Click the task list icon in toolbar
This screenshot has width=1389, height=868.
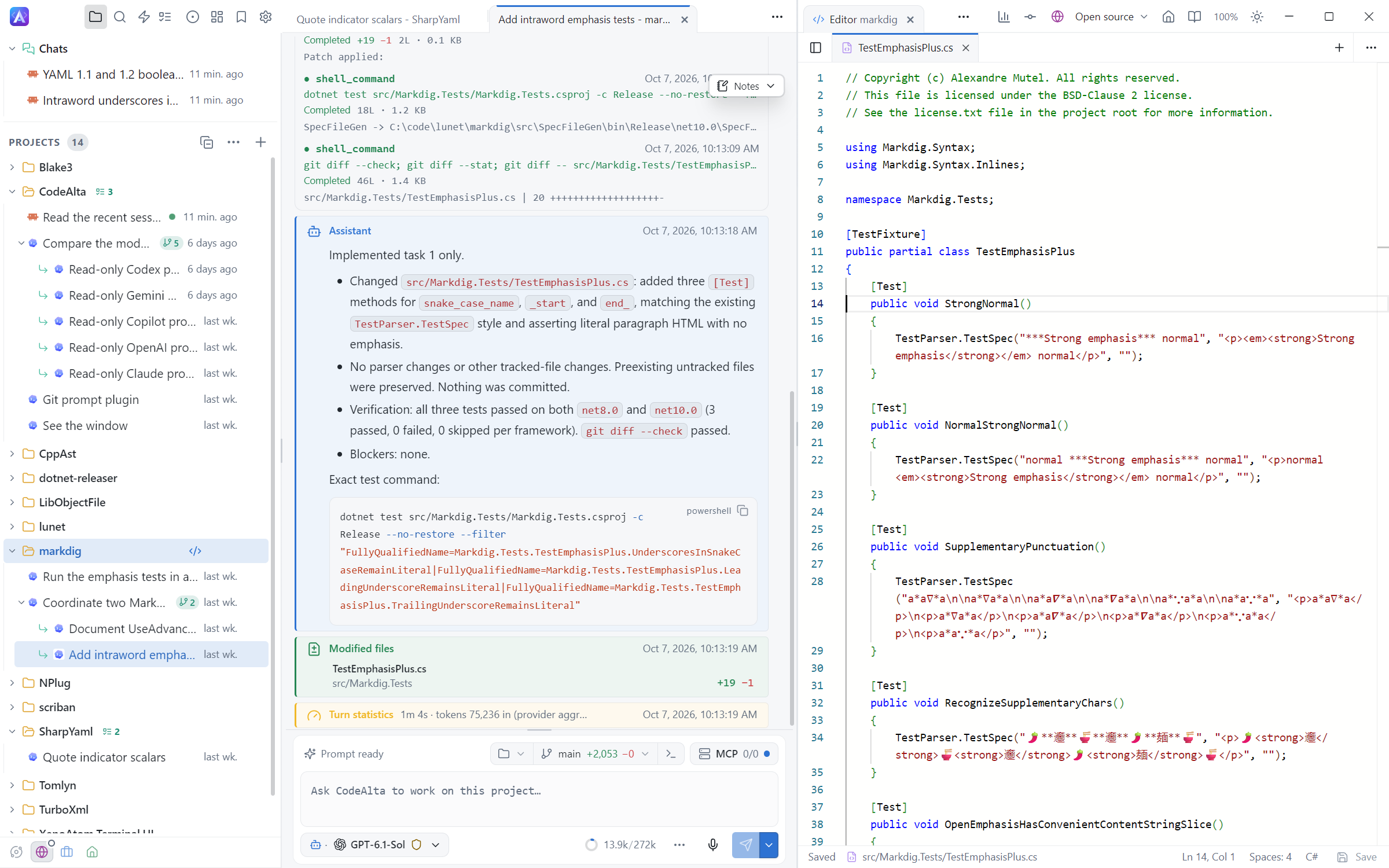click(x=165, y=17)
